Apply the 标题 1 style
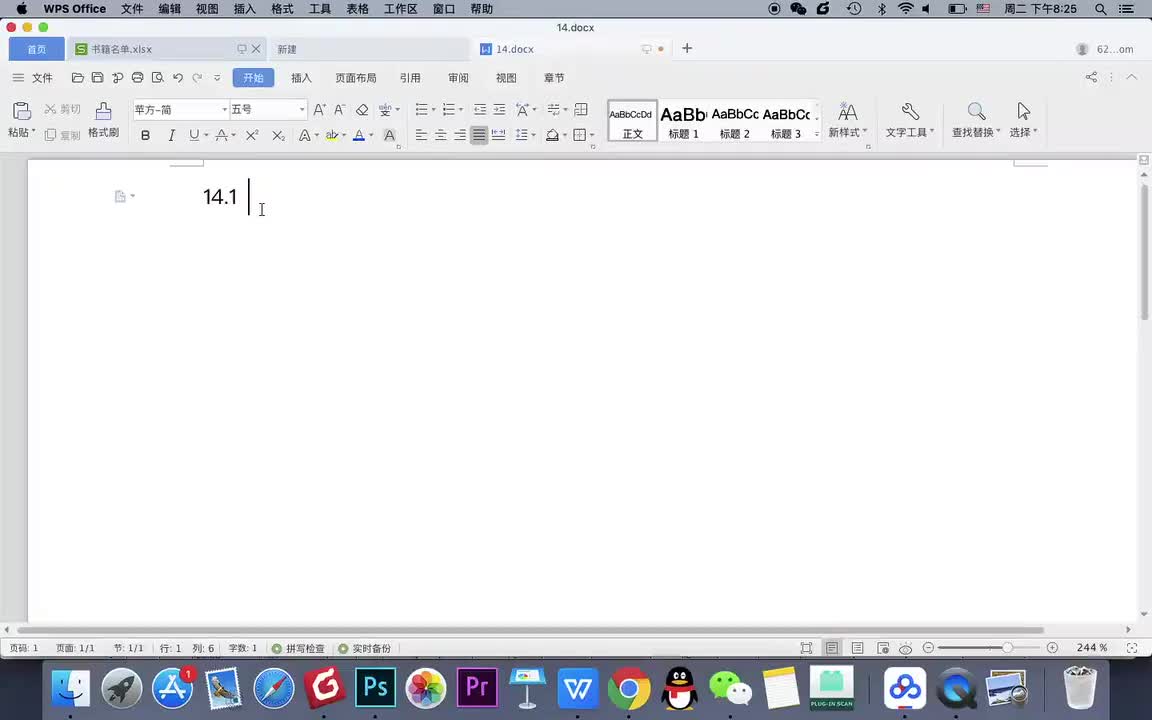 click(x=683, y=121)
